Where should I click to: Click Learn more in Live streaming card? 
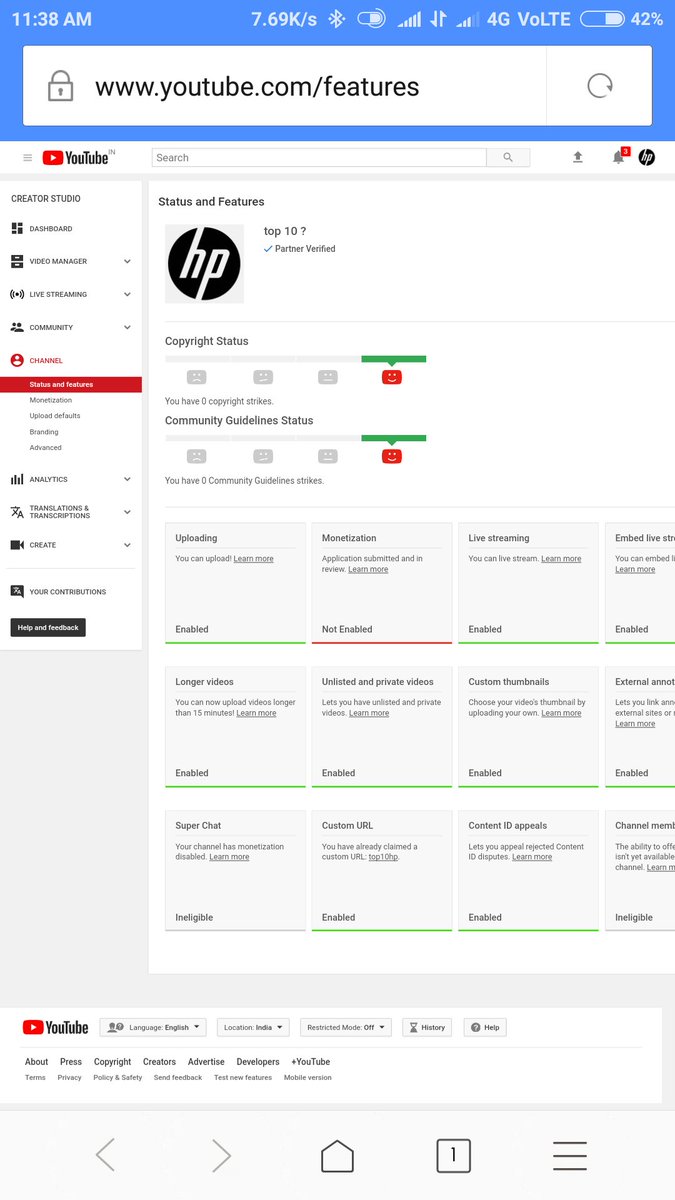coord(561,559)
